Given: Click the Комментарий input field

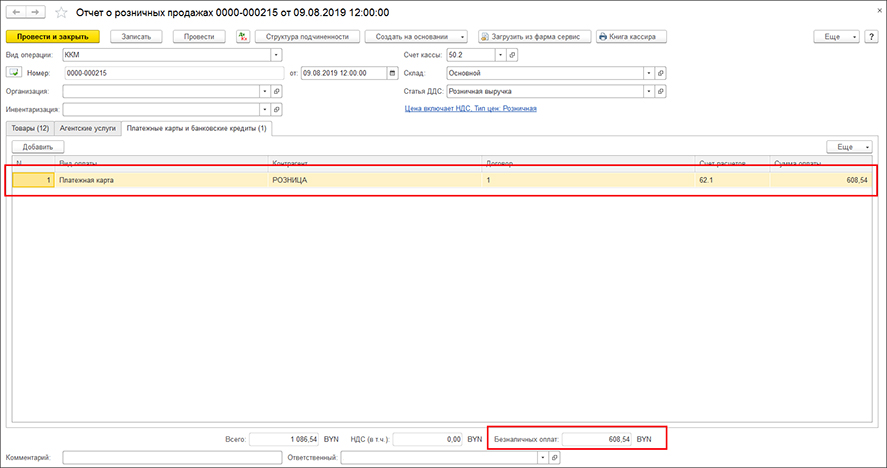Looking at the screenshot, I should tap(171, 457).
